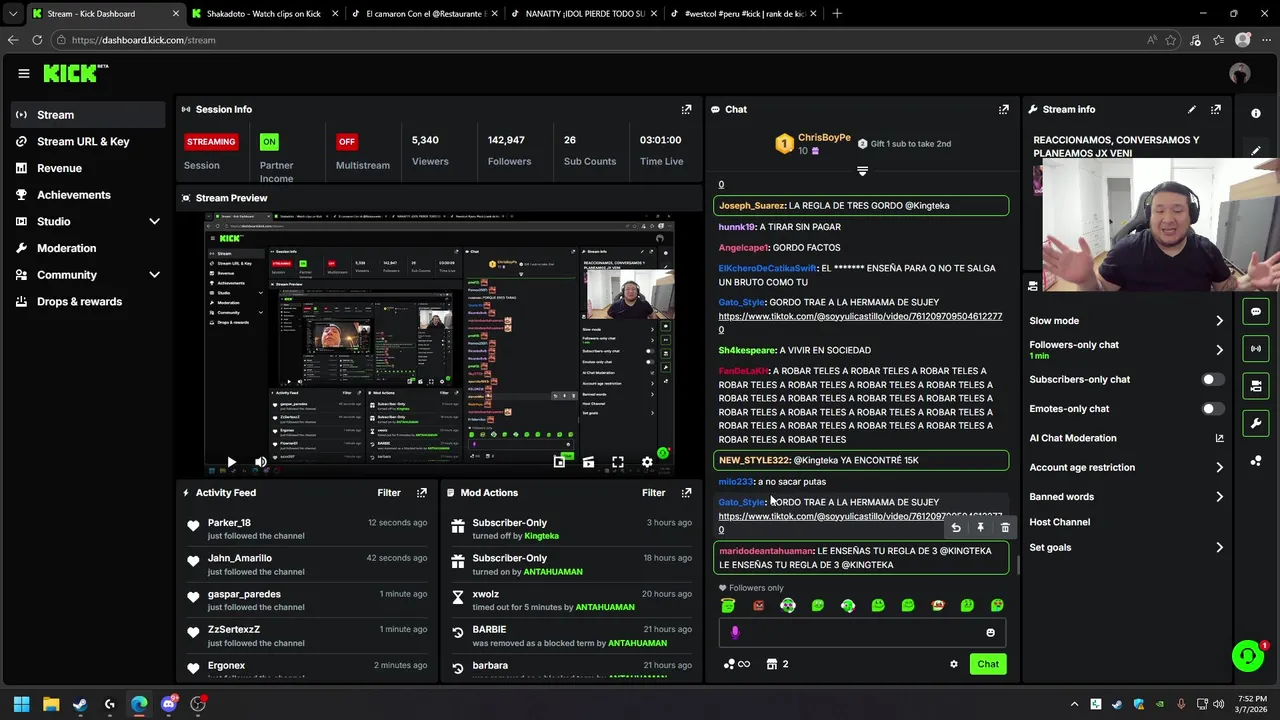The height and width of the screenshot is (720, 1280).
Task: Open the emoji picker in chat input
Action: click(x=991, y=632)
